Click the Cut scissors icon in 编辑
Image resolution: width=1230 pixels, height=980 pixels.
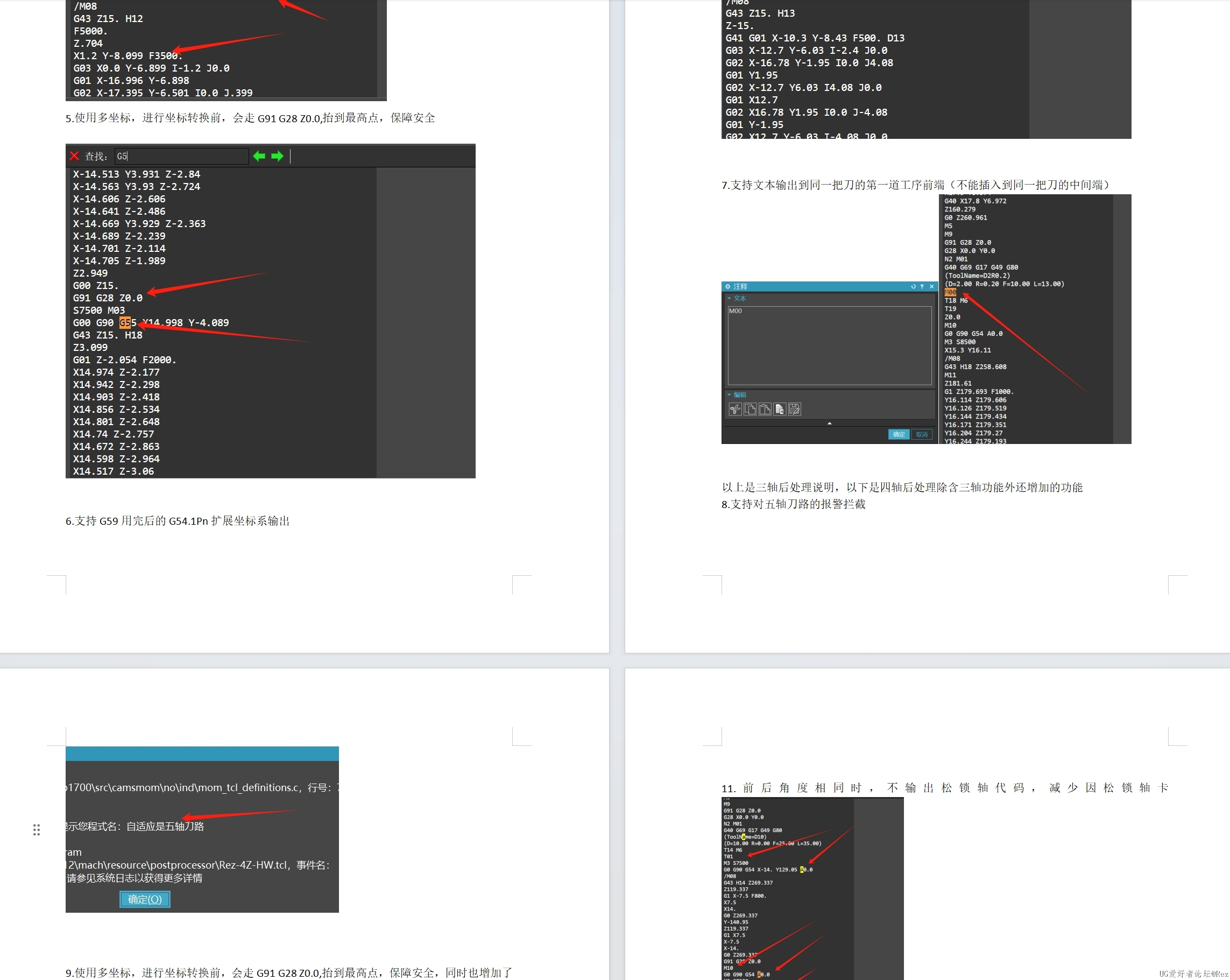736,408
